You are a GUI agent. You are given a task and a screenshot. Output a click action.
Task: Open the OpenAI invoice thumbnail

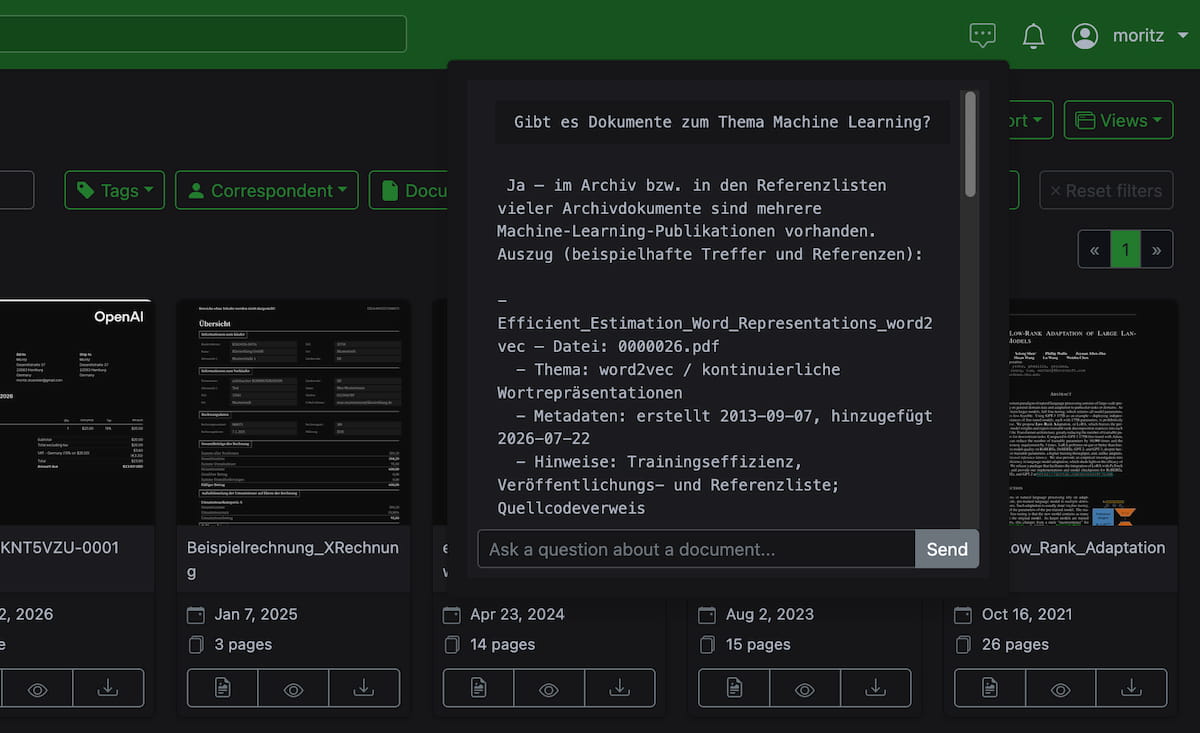(77, 412)
